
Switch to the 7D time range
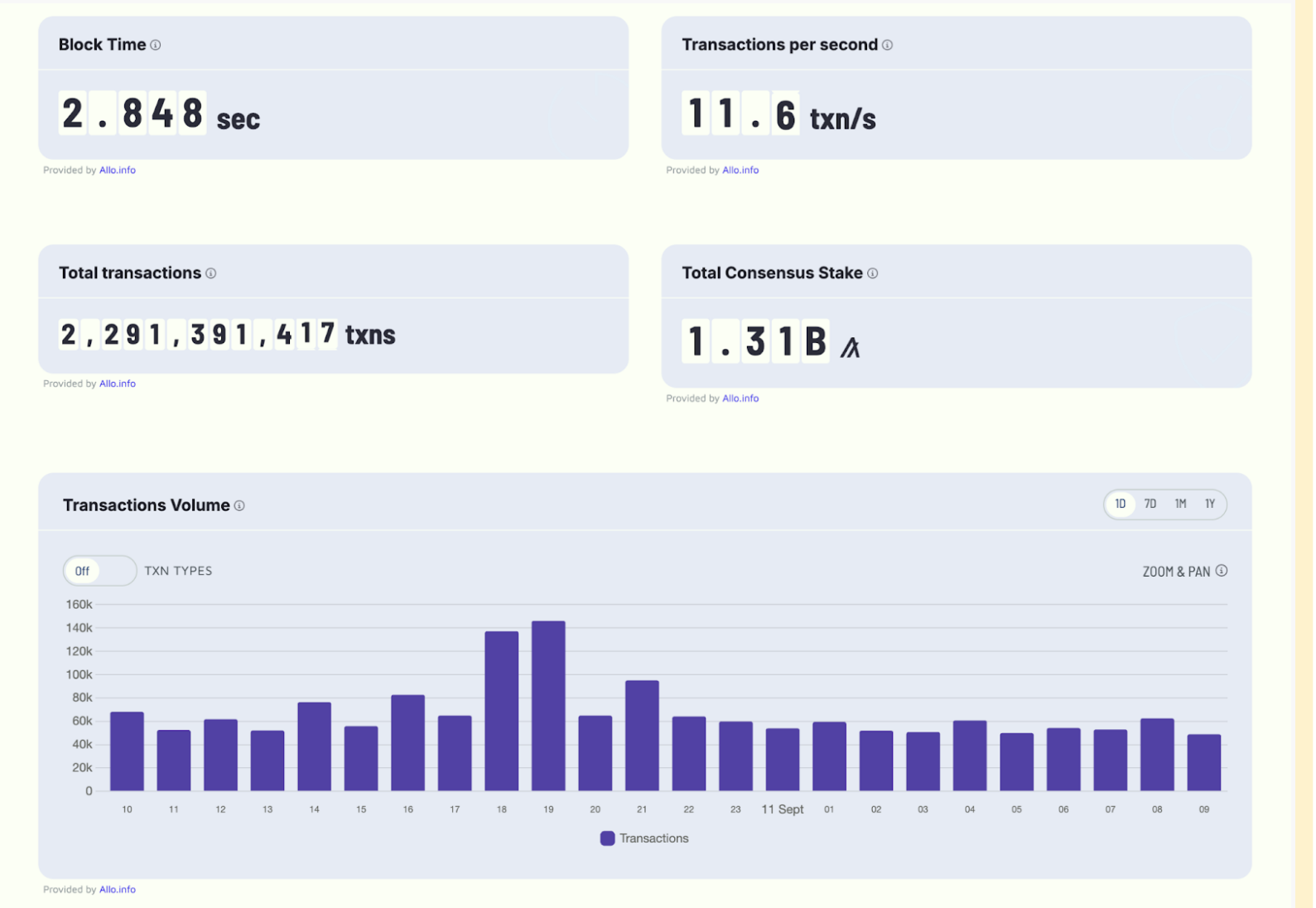click(x=1152, y=505)
